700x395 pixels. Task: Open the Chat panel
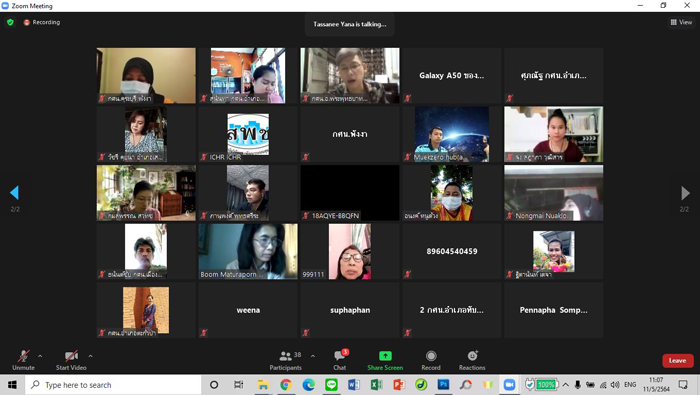(x=340, y=361)
